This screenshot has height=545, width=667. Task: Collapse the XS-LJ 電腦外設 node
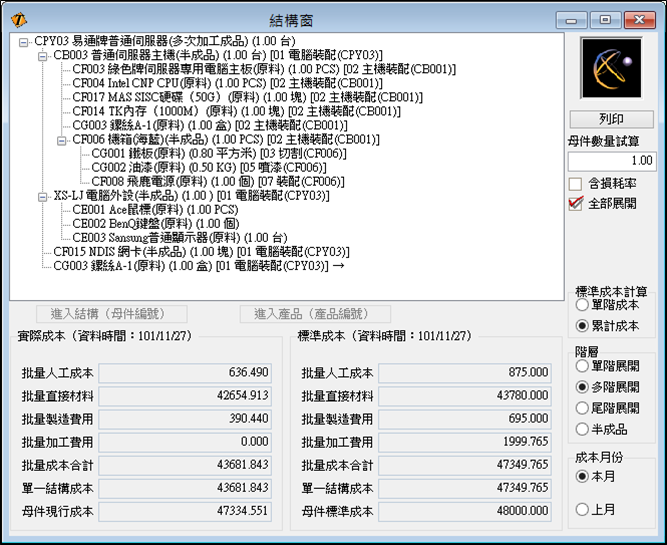pyautogui.click(x=43, y=196)
